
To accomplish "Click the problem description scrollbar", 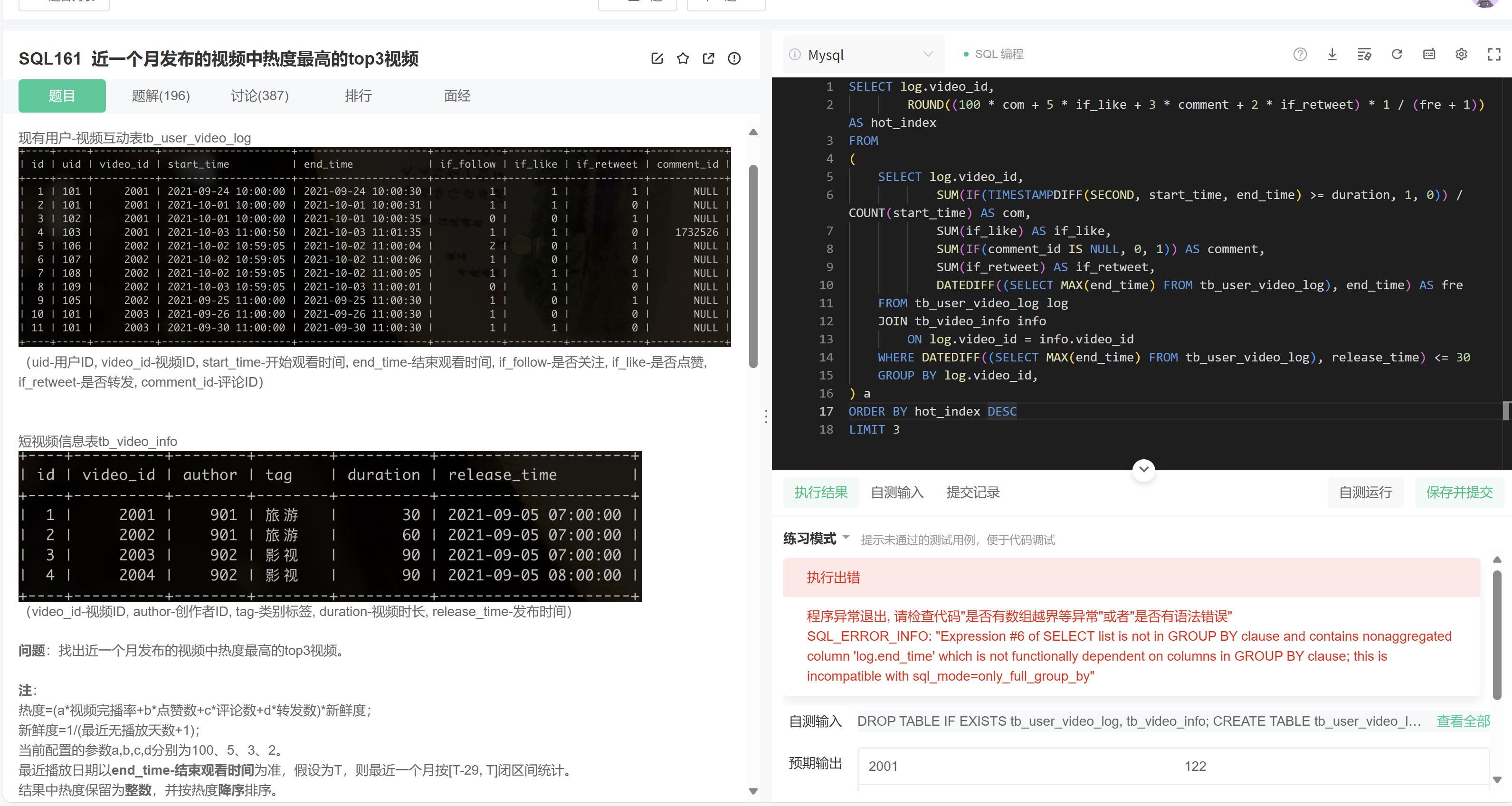I will 753,266.
